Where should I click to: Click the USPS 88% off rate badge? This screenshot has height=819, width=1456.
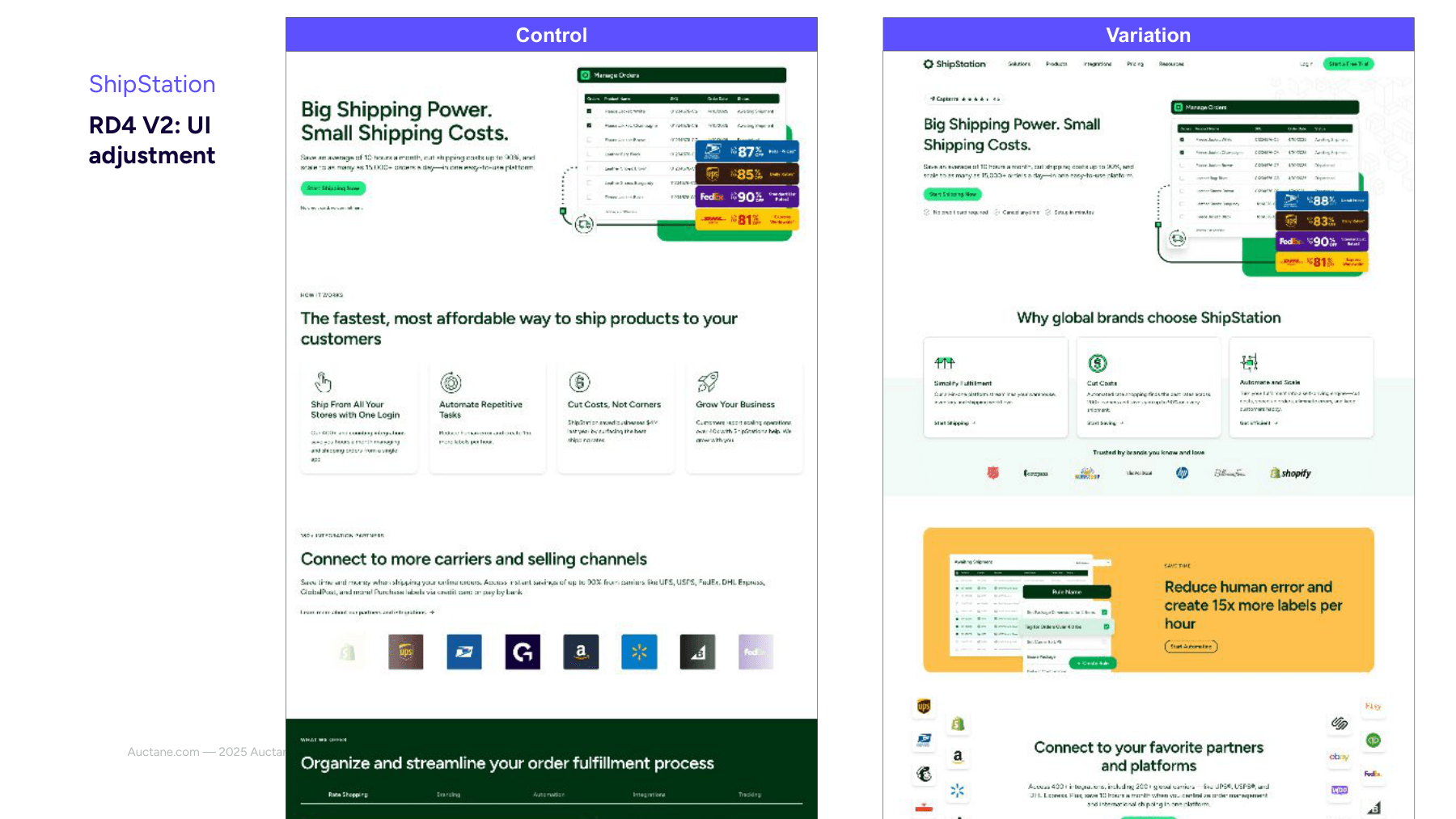point(1322,201)
